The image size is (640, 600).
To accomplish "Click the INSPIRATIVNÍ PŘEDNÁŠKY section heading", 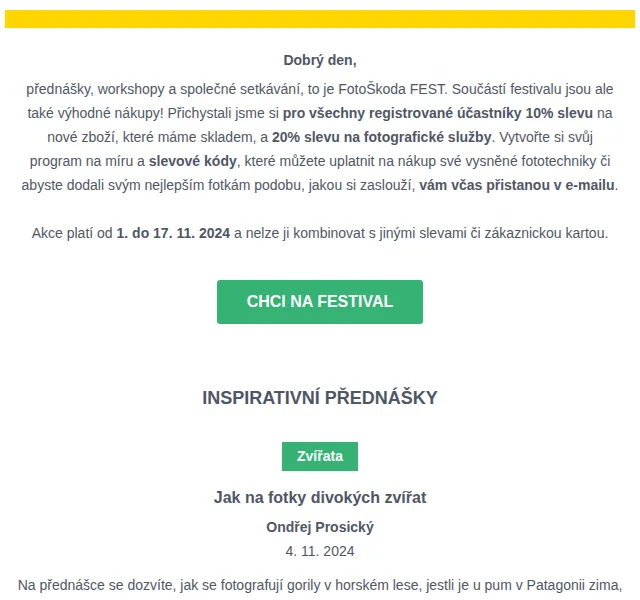I will click(x=320, y=398).
